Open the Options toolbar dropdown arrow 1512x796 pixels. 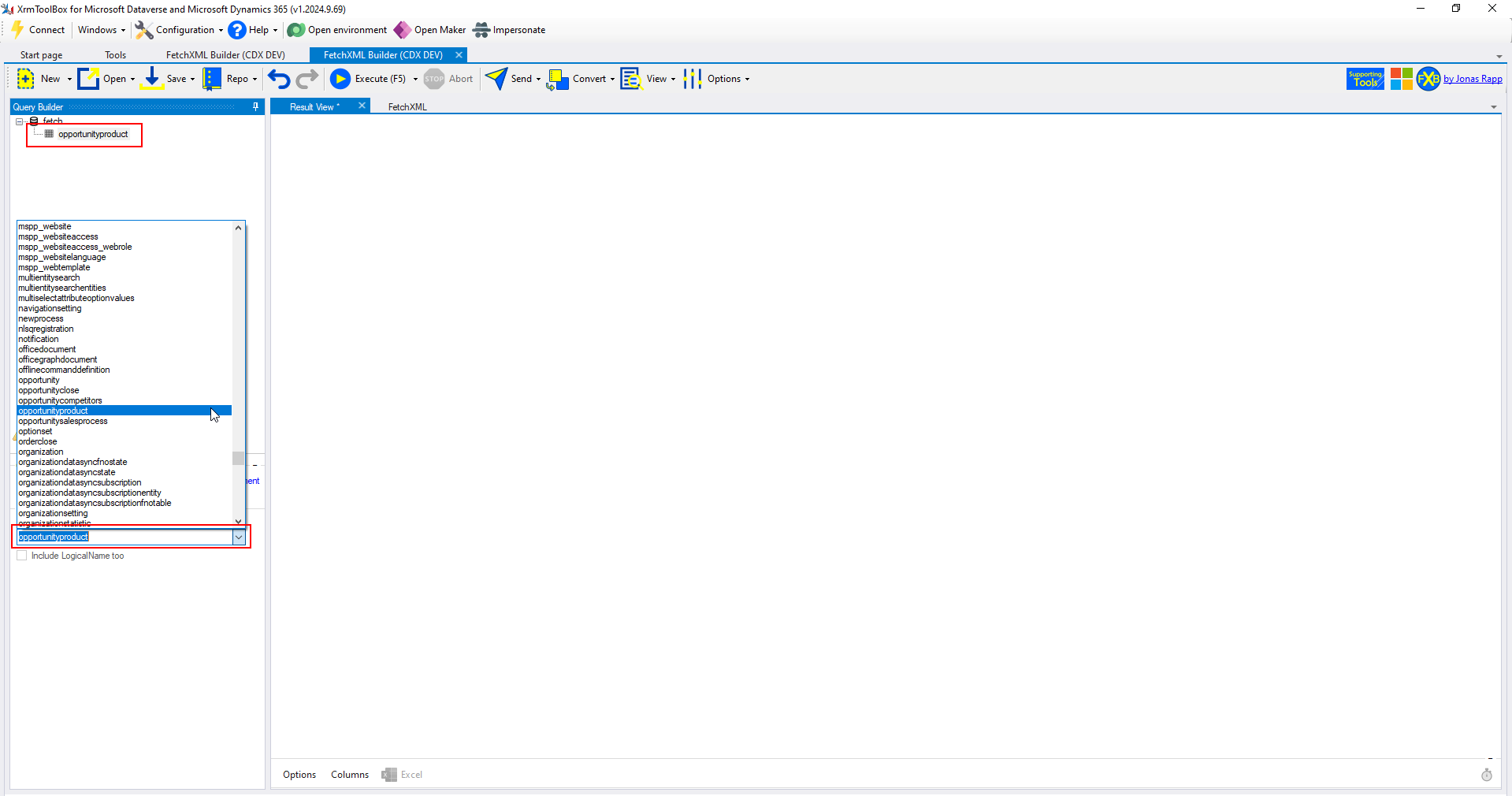[x=747, y=79]
